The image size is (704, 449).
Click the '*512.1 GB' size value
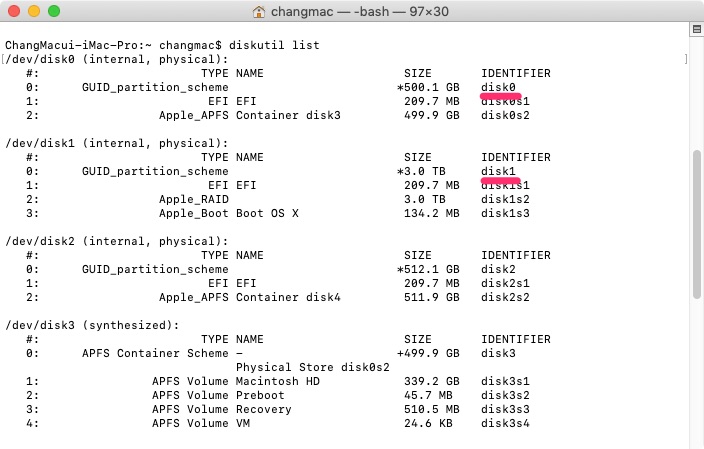tap(428, 269)
